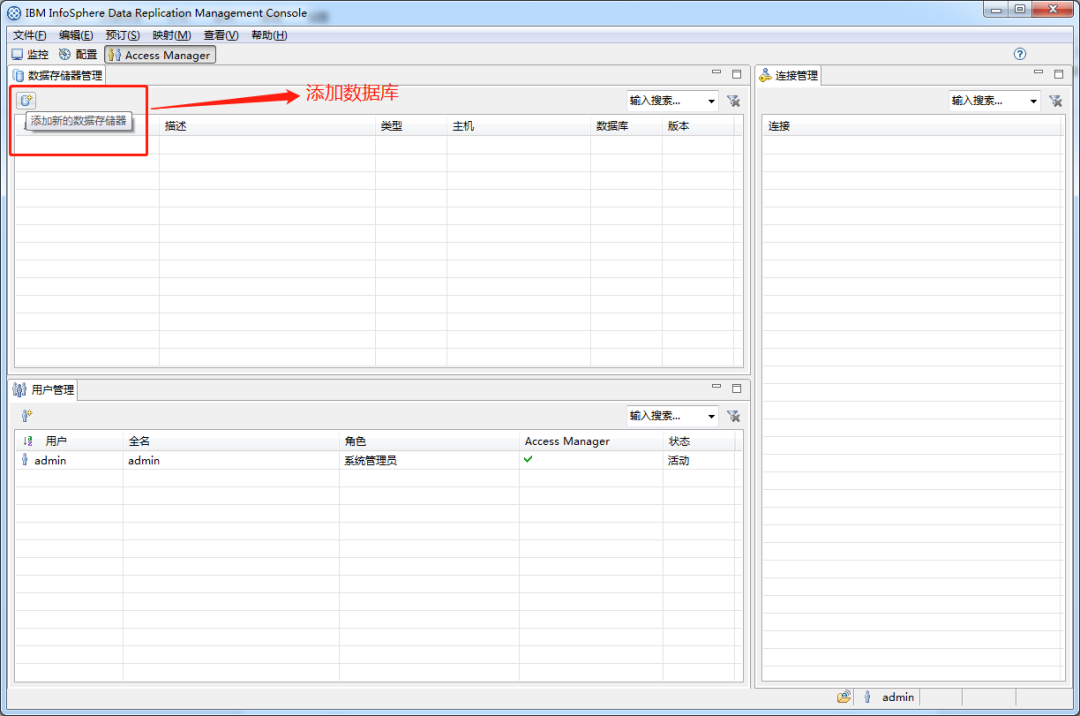Open the 文件(F) menu
Screen dimensions: 1080x716
[x=30, y=35]
